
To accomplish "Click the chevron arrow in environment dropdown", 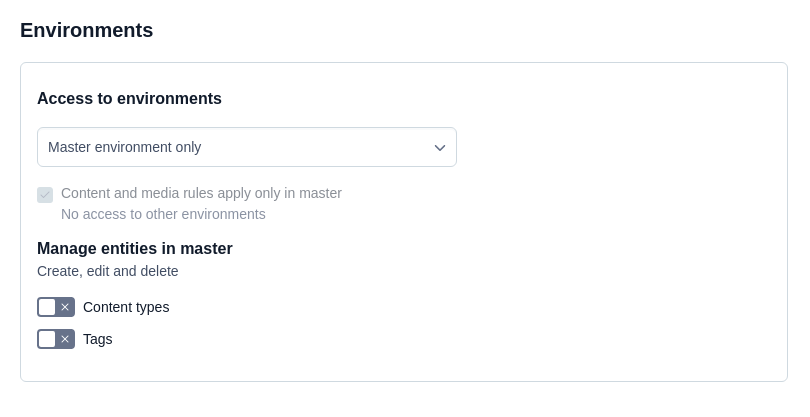I will tap(440, 148).
